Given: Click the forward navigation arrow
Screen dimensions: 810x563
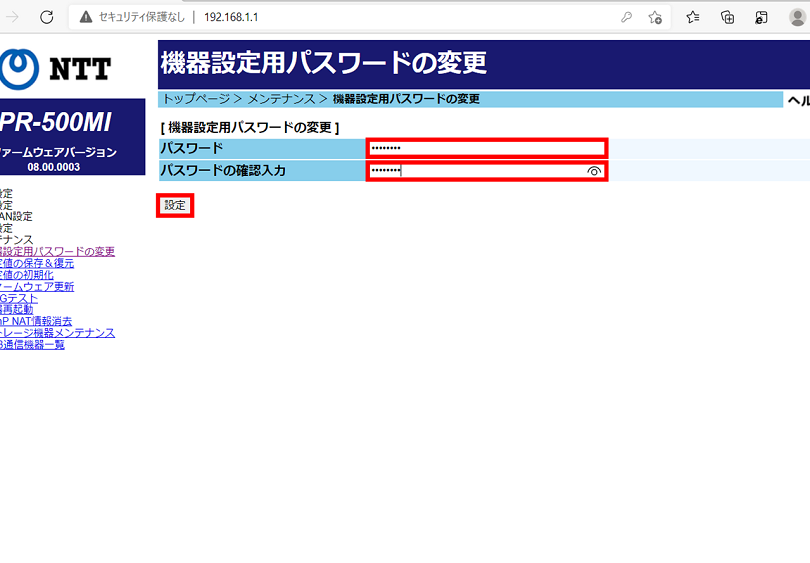Looking at the screenshot, I should (x=13, y=17).
